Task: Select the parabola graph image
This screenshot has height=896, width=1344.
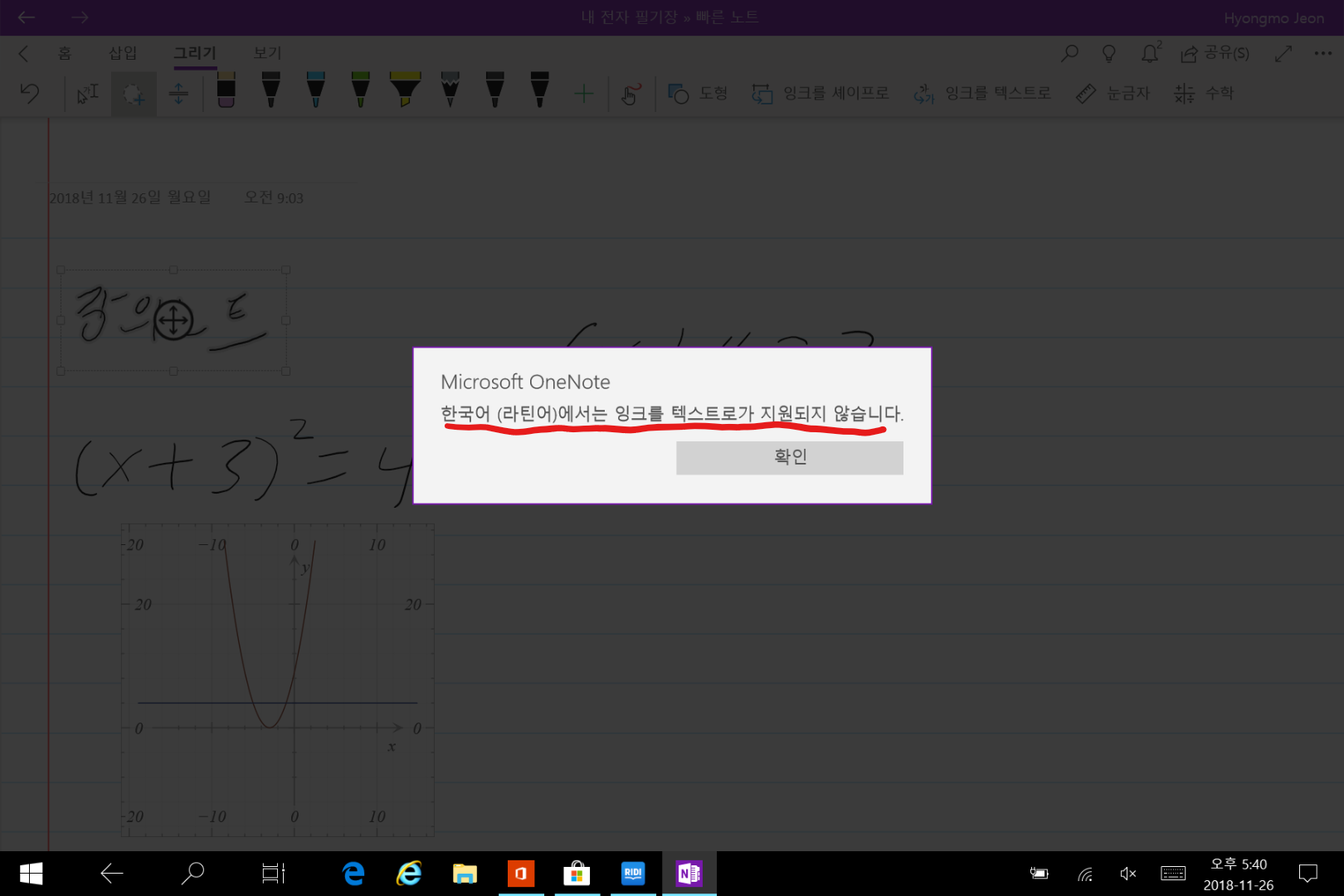Action: coord(278,679)
